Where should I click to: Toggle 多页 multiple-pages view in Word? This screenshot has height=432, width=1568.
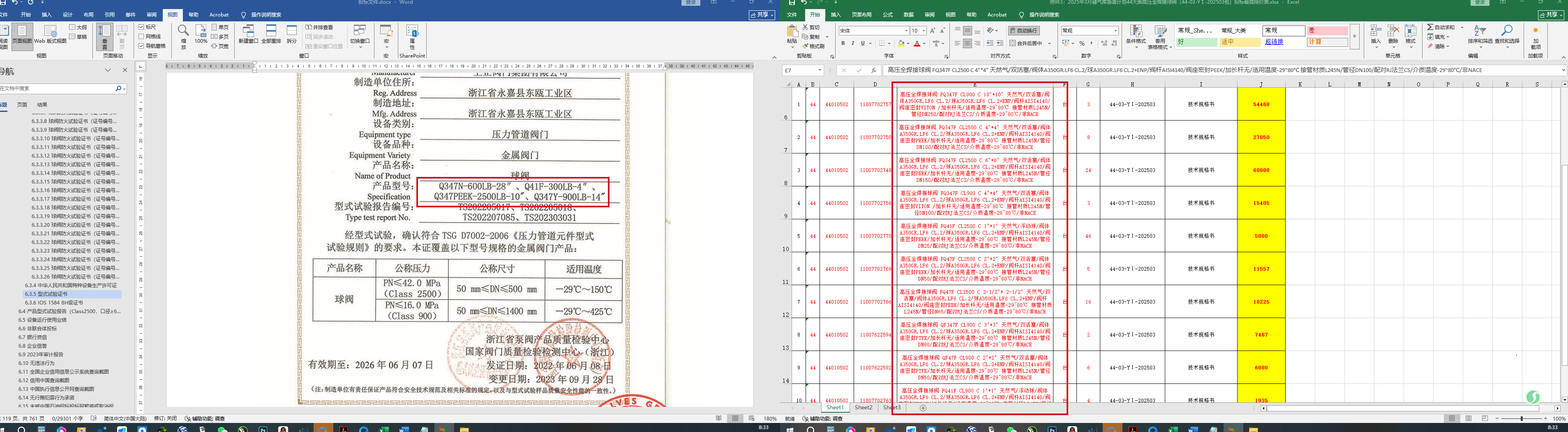click(220, 37)
